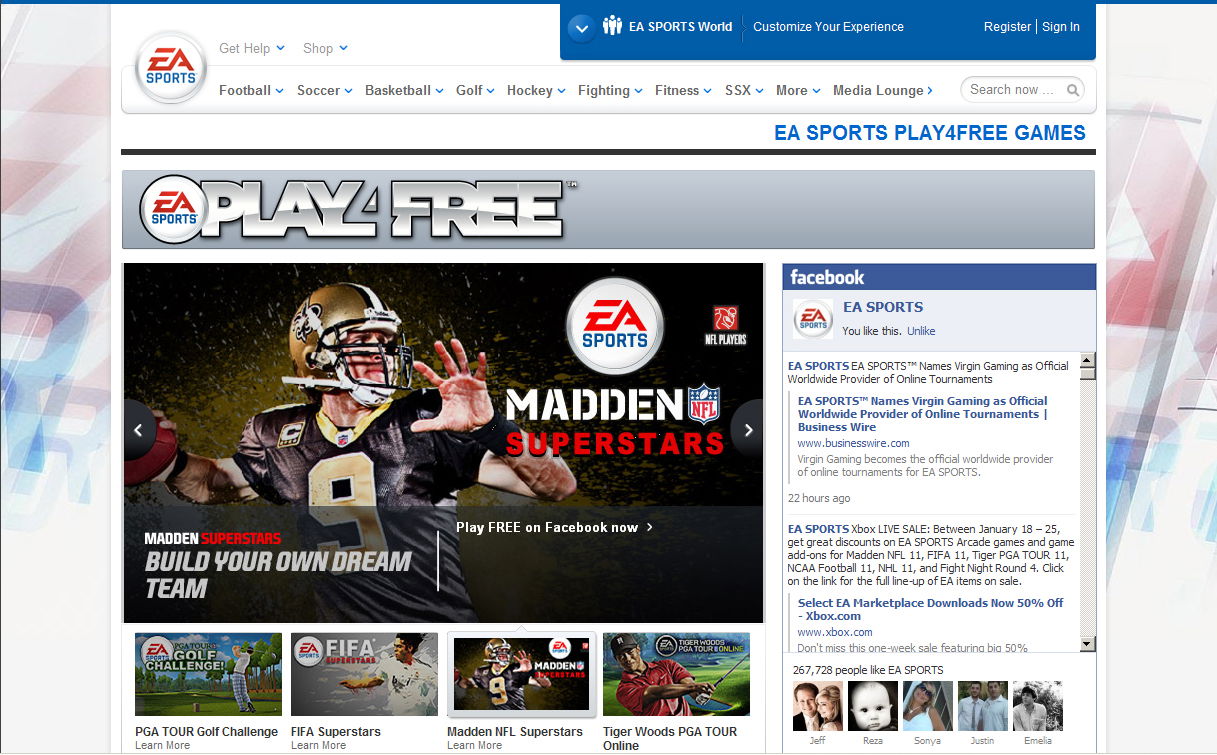Click the www.businesswire.com link
Screen dimensions: 1217x755
coord(853,443)
